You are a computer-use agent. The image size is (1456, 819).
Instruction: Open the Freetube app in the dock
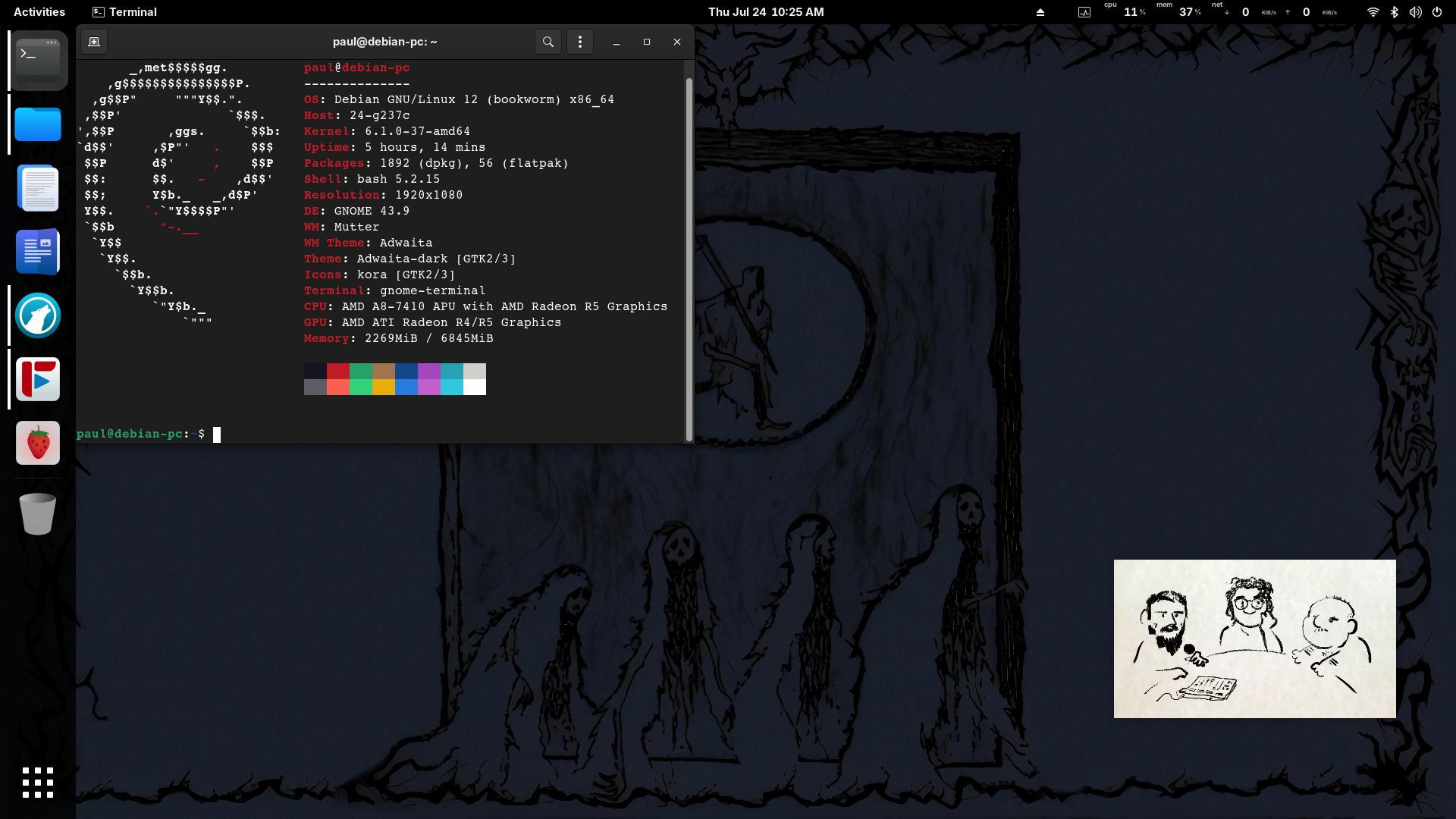38,379
